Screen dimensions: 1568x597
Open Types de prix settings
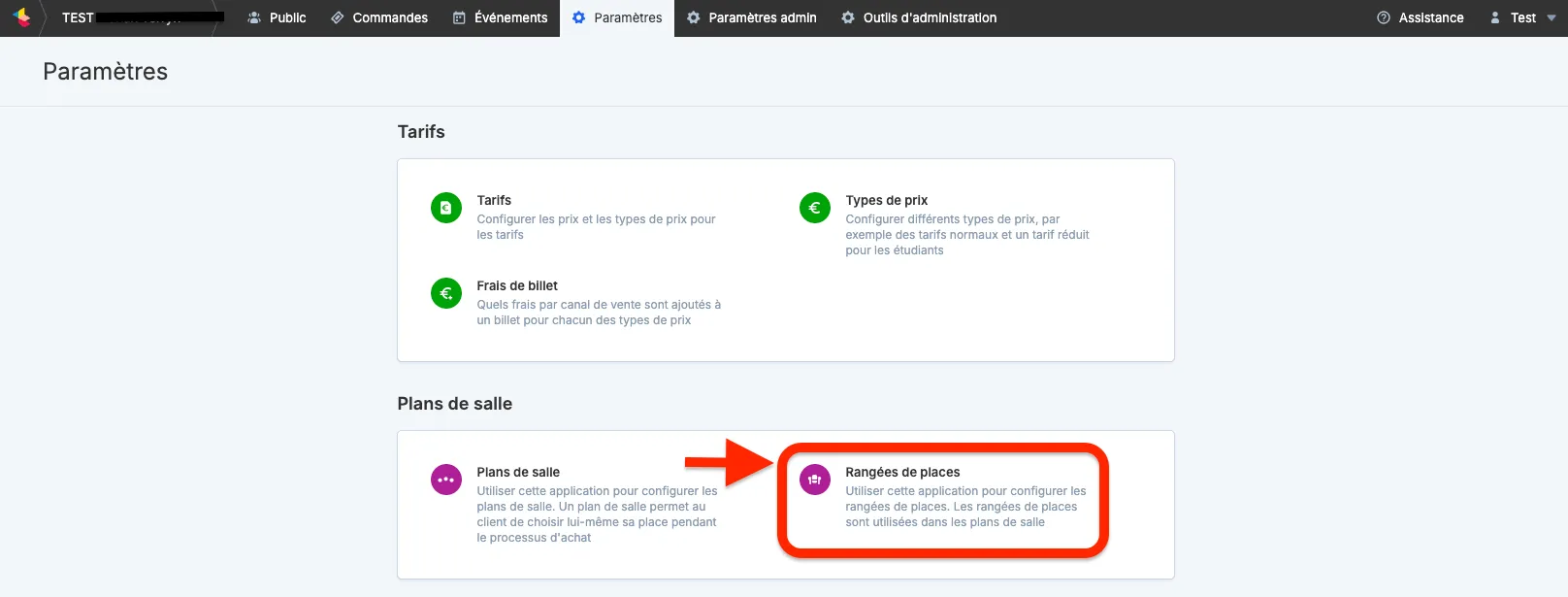887,200
